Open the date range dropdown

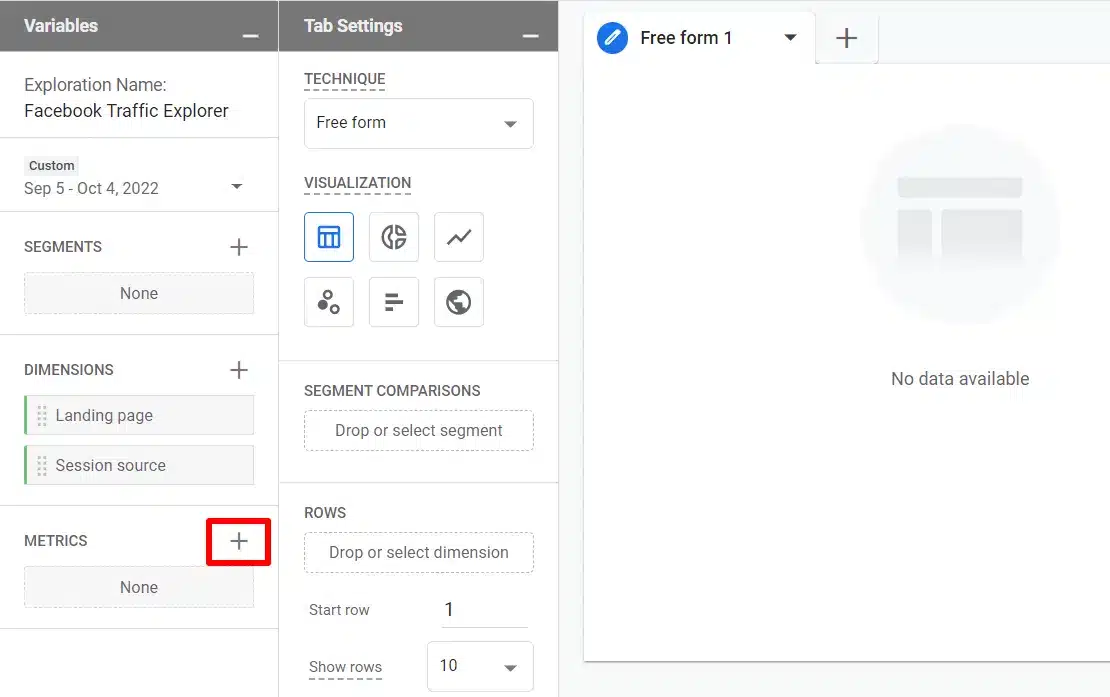[236, 187]
